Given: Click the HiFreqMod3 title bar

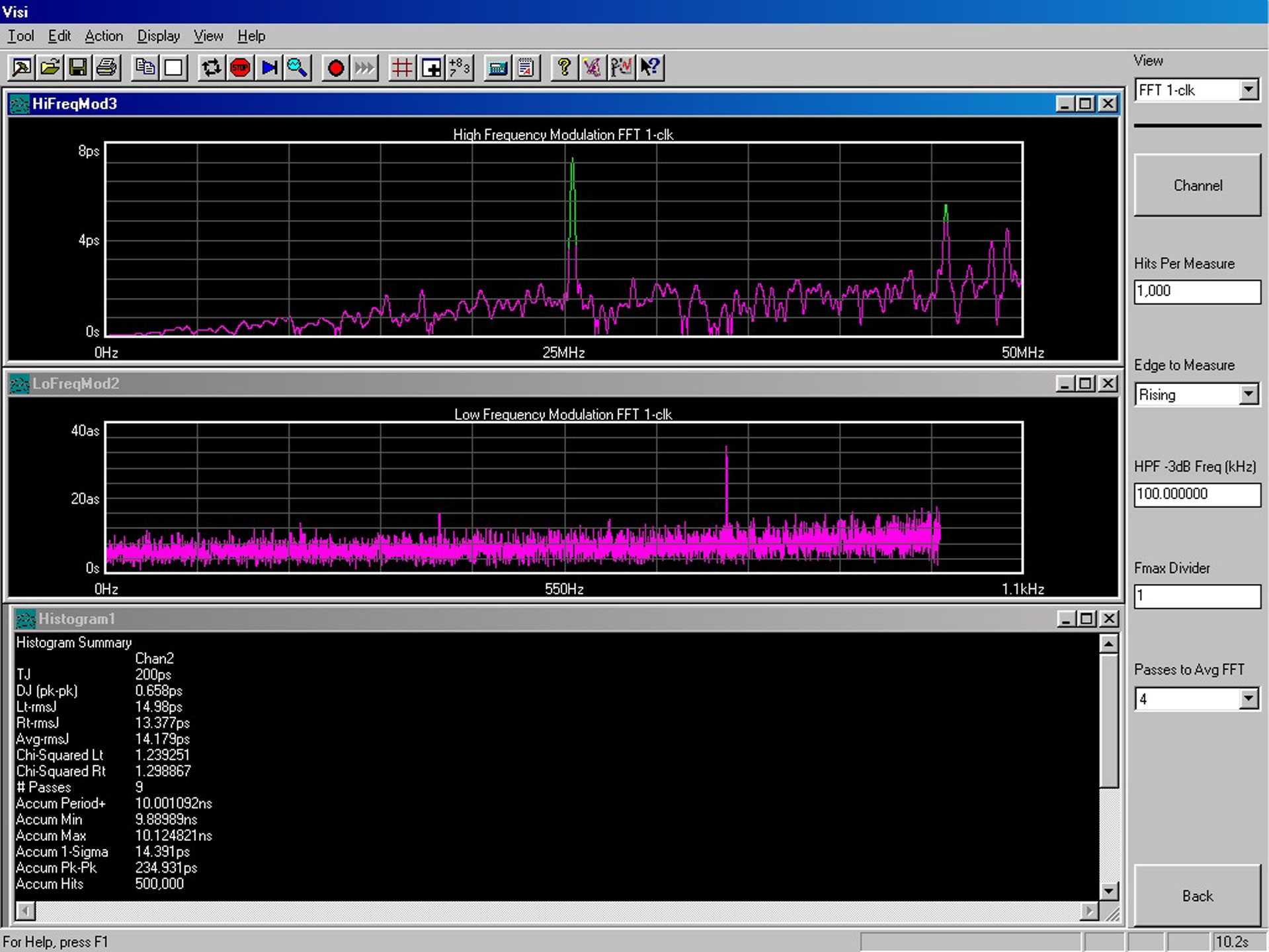Looking at the screenshot, I should 562,104.
